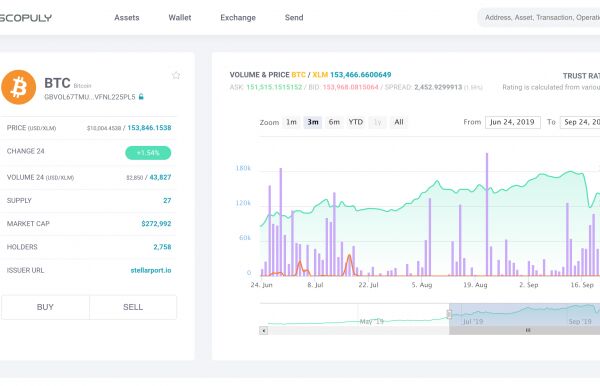
Task: Set chart zoom to 1y
Action: (377, 122)
